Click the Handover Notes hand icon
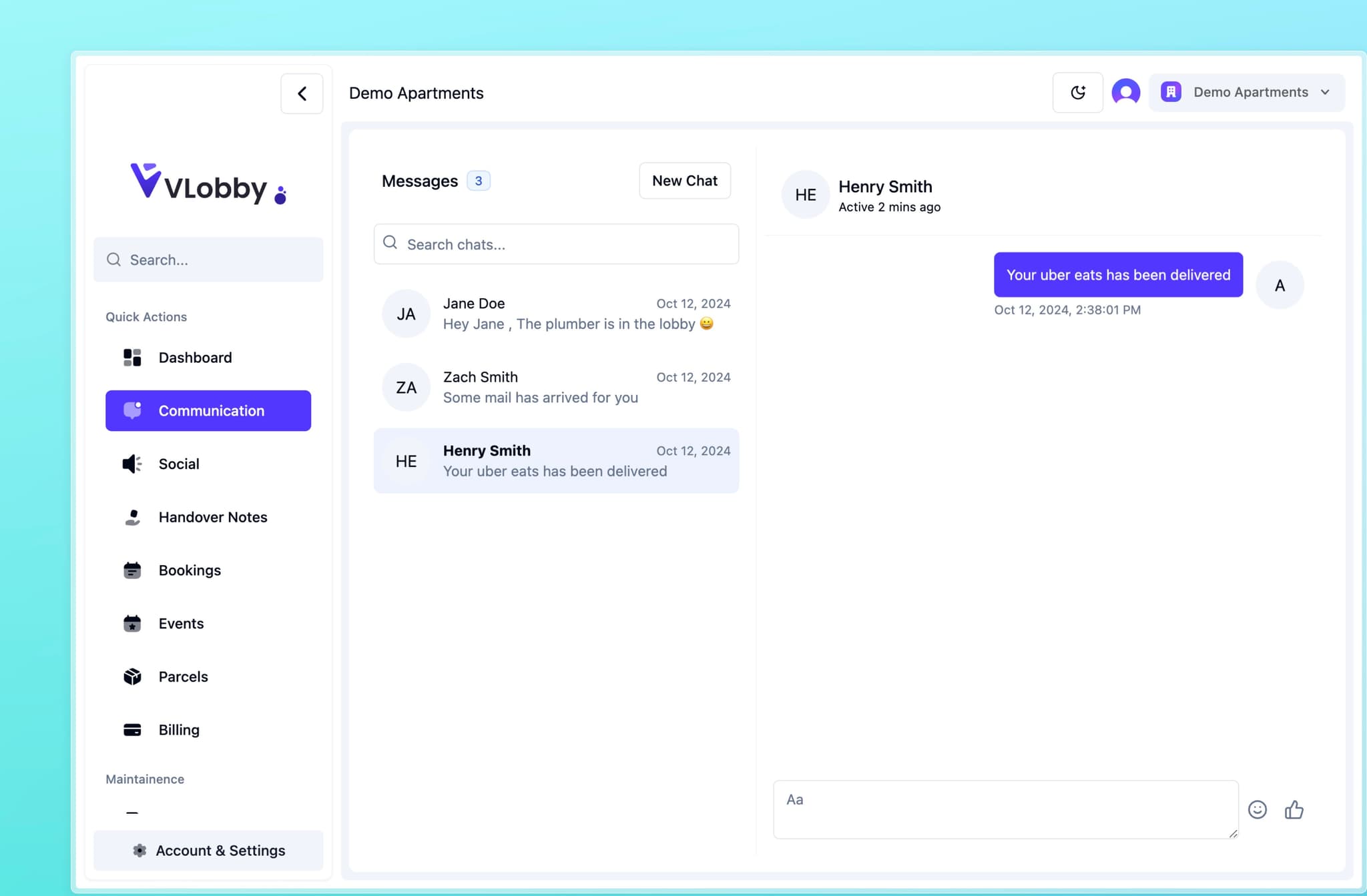The image size is (1367, 896). coord(132,517)
